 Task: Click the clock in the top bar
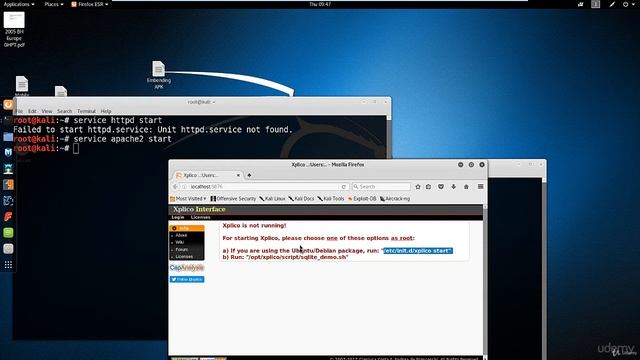pos(320,4)
